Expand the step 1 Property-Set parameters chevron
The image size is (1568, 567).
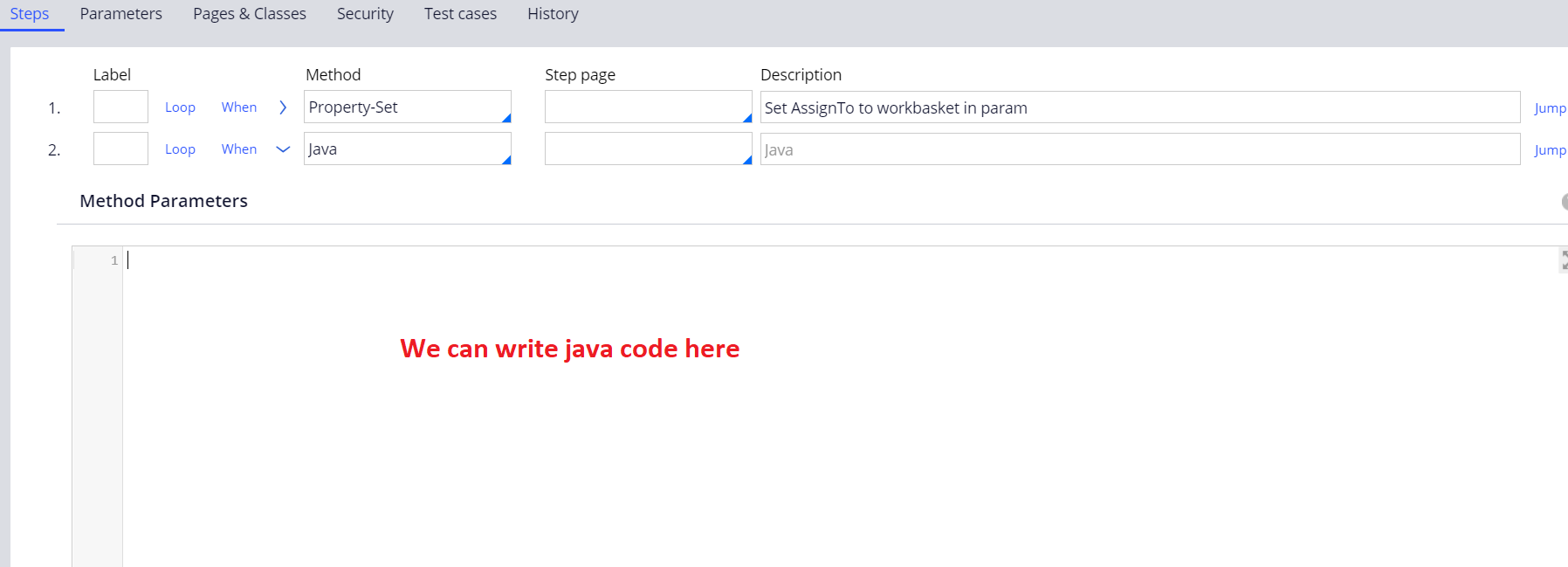(x=282, y=107)
